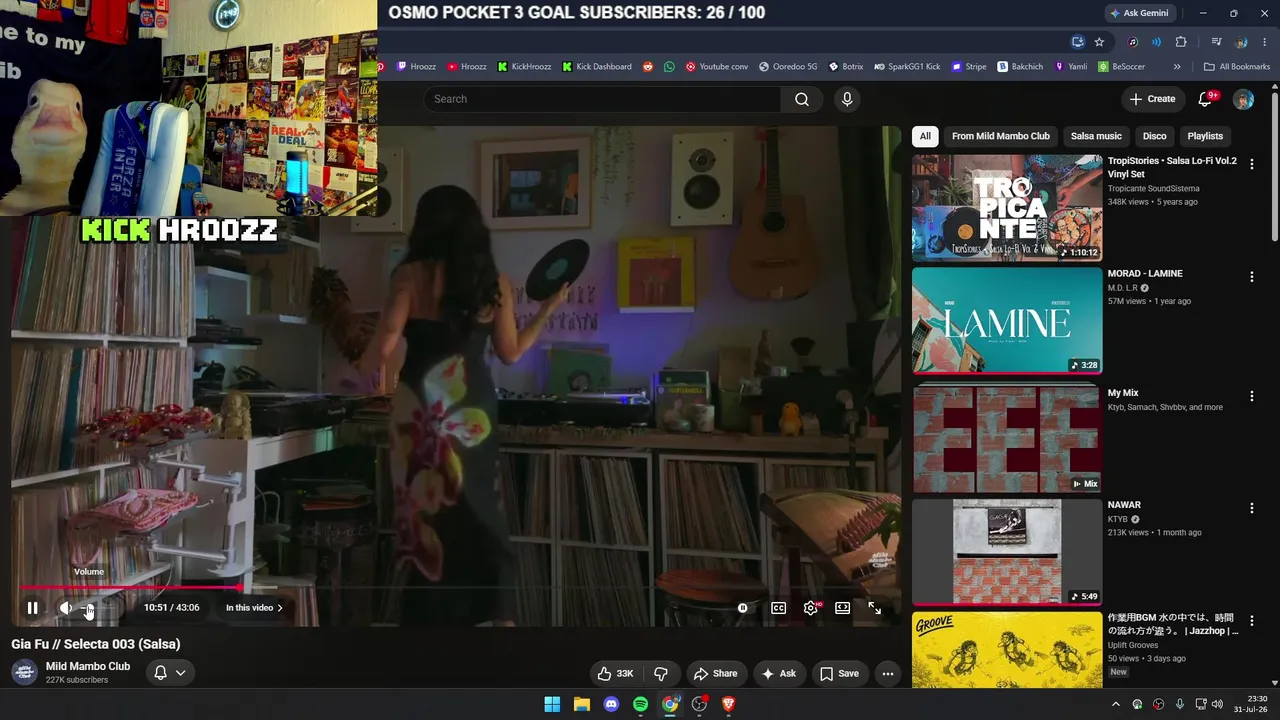This screenshot has width=1280, height=720.
Task: Open Discord from the taskbar
Action: [611, 704]
